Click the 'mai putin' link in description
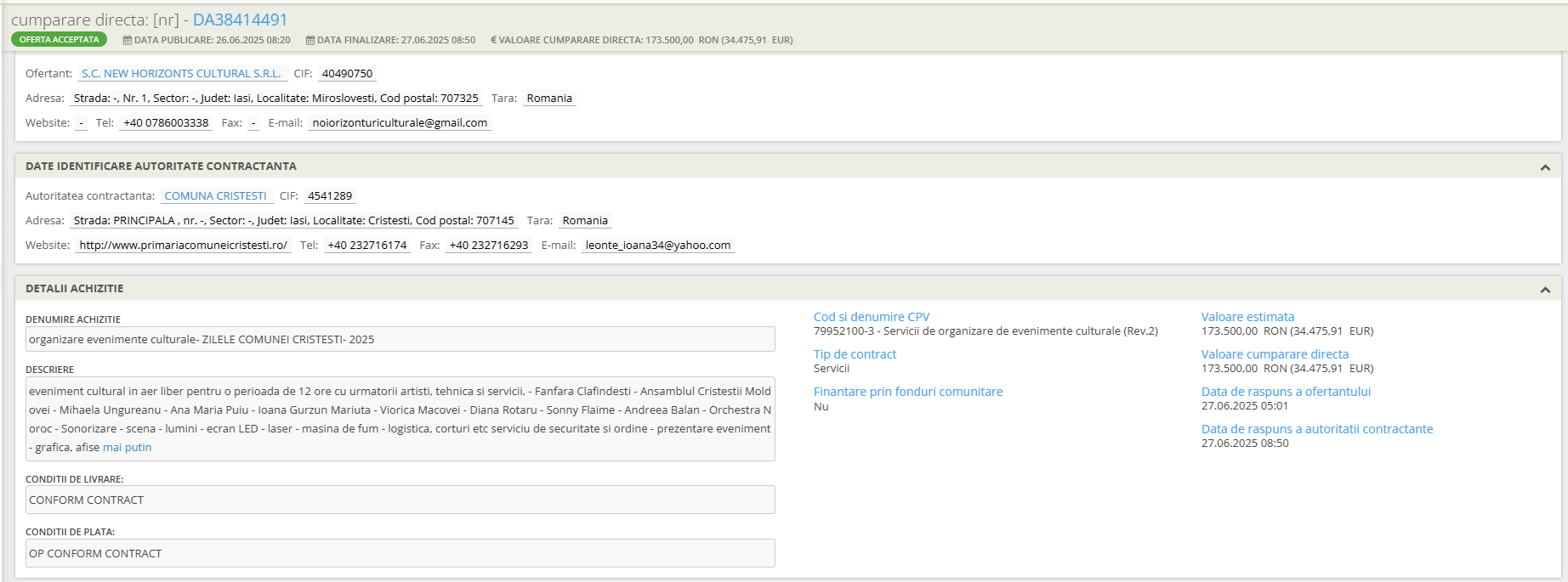Image resolution: width=1568 pixels, height=582 pixels. (128, 448)
